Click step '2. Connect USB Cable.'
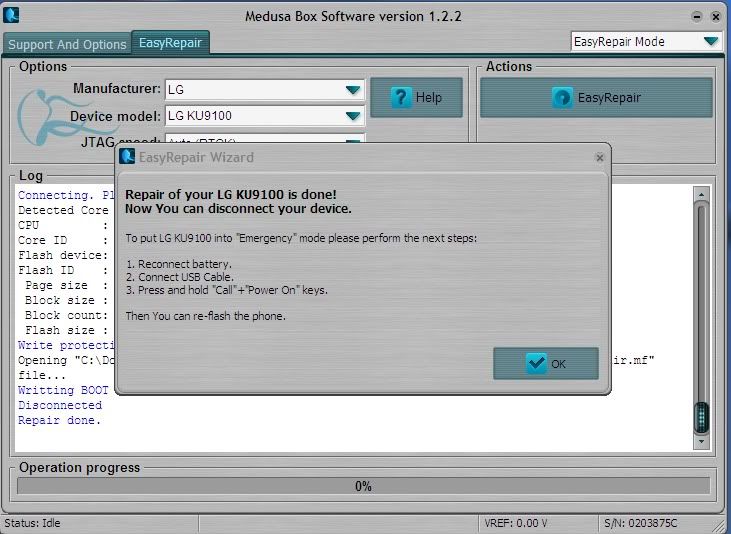Screen dimensions: 731x534 tap(180, 277)
